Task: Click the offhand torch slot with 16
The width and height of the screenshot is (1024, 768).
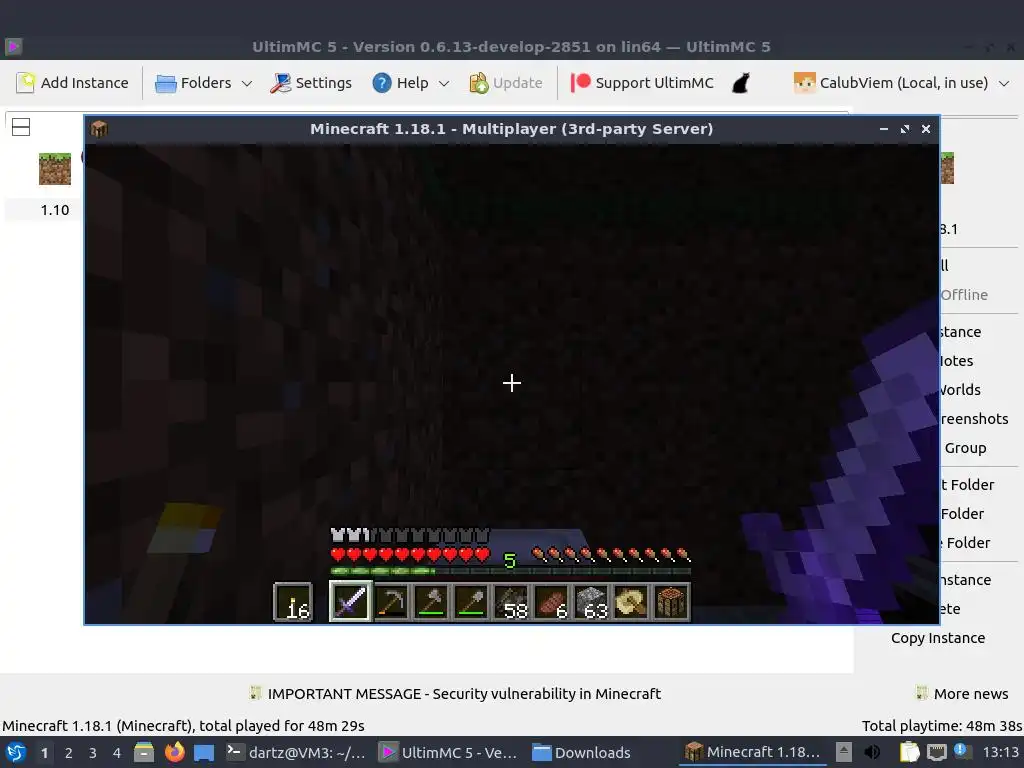Action: tap(293, 601)
